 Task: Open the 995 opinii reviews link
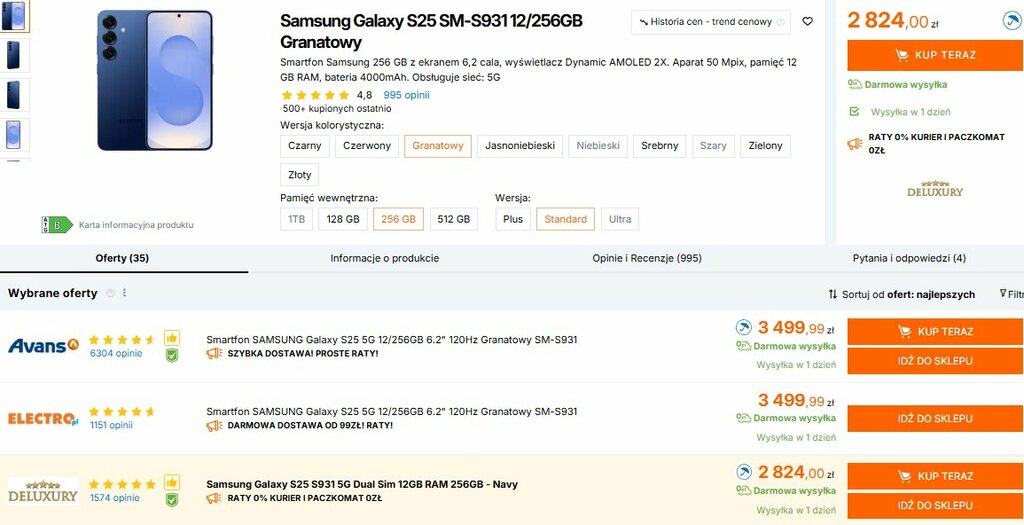406,95
